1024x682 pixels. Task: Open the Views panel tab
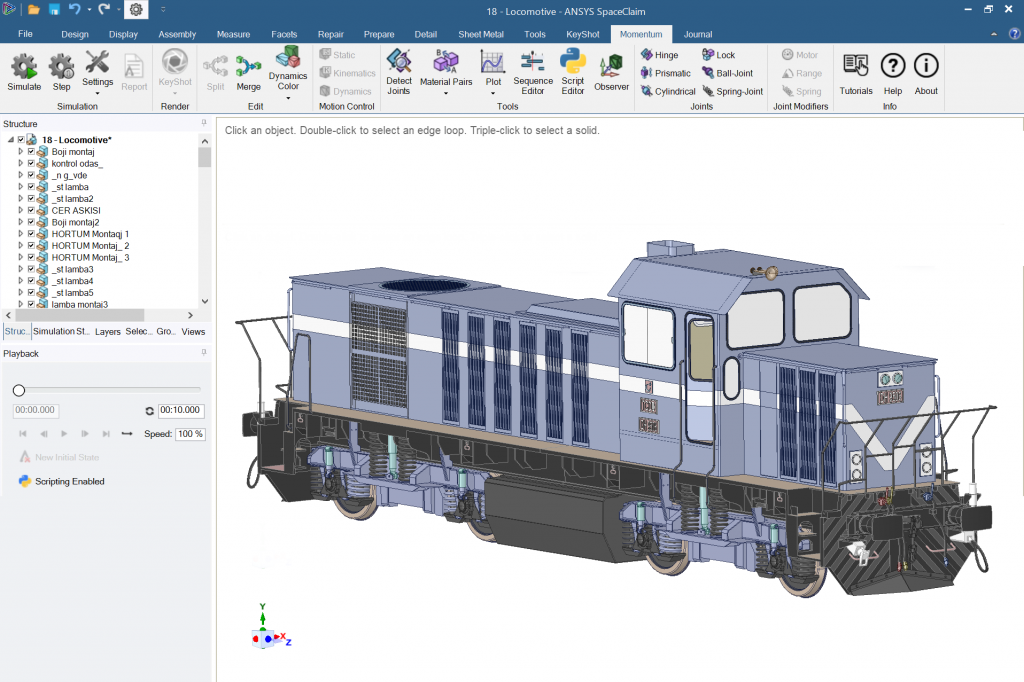193,332
